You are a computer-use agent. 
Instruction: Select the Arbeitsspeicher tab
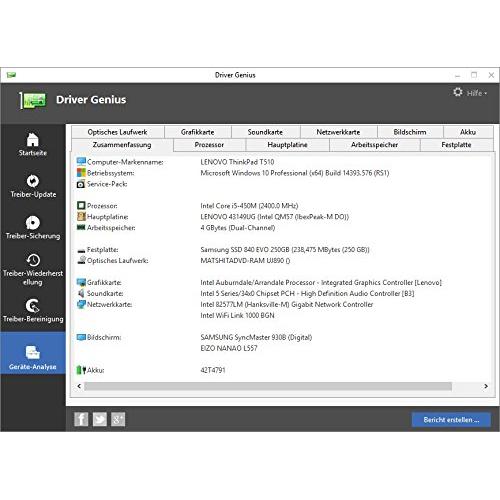375,145
